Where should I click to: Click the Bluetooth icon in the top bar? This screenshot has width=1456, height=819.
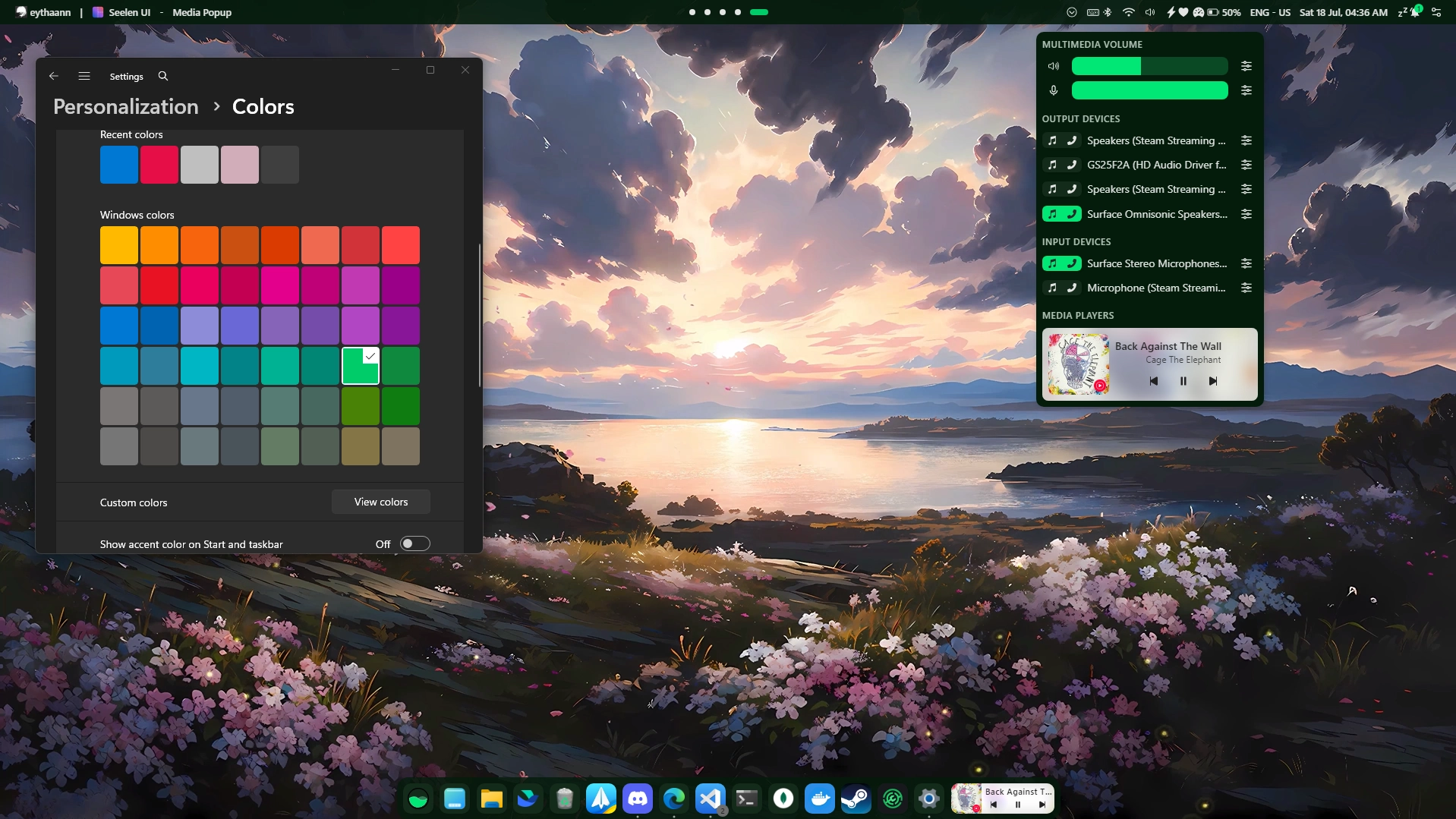click(1107, 12)
